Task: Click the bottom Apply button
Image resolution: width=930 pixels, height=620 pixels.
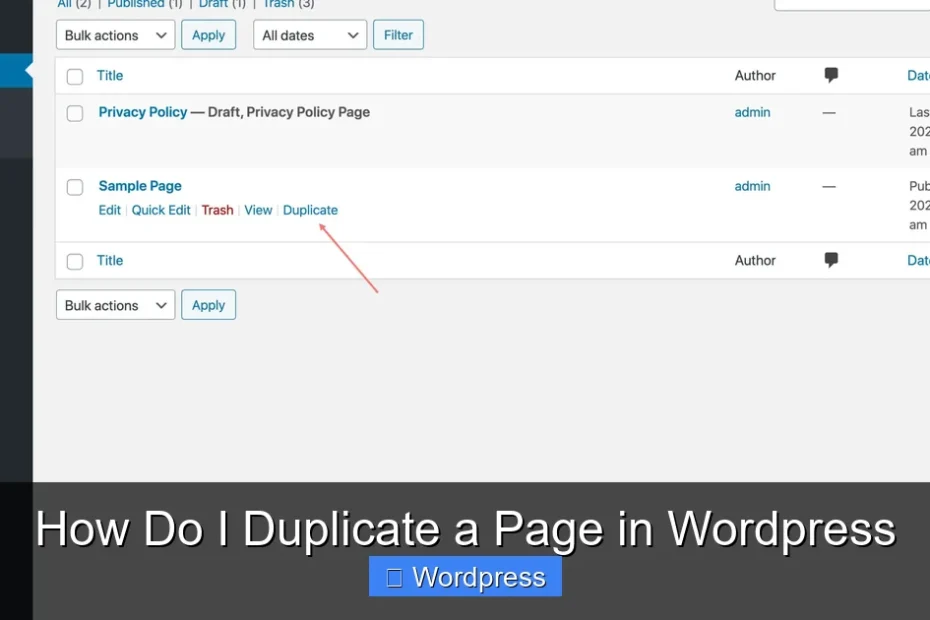Action: 208,305
